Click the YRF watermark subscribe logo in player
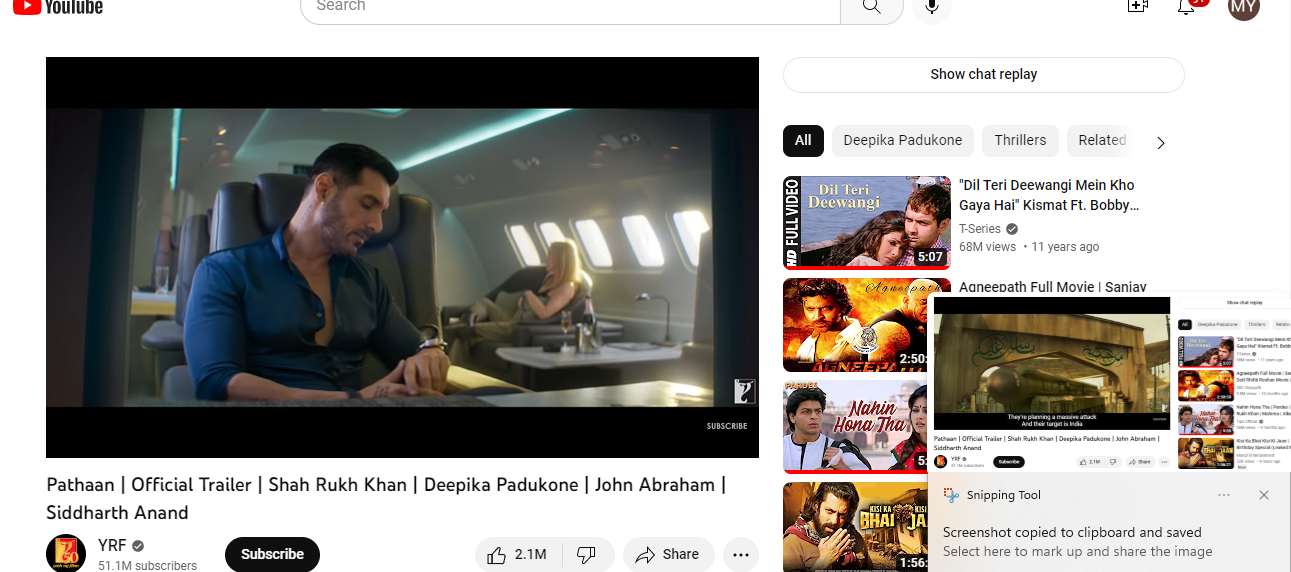Screen dimensions: 1291x572 pyautogui.click(x=744, y=392)
